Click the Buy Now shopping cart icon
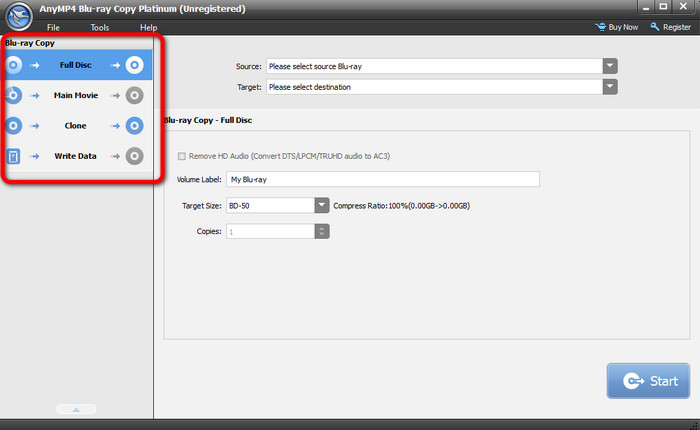700x430 pixels. click(600, 27)
